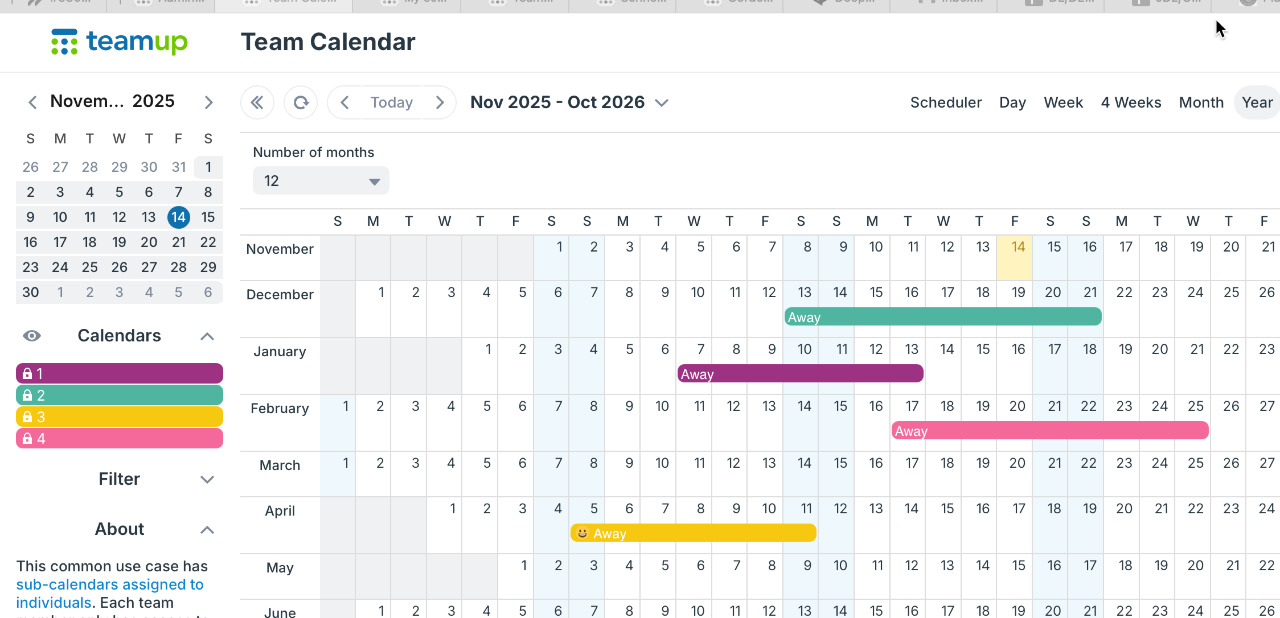
Task: Show previous month in mini calendar
Action: point(33,102)
